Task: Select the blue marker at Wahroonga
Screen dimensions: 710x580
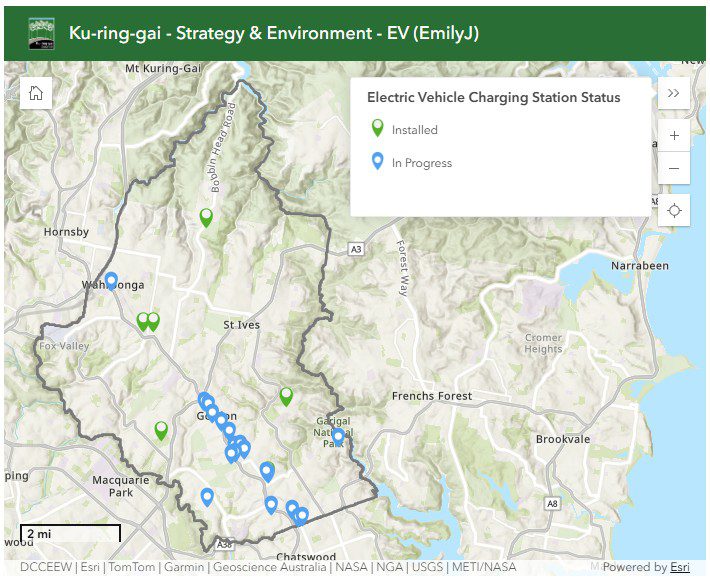Action: (x=111, y=281)
